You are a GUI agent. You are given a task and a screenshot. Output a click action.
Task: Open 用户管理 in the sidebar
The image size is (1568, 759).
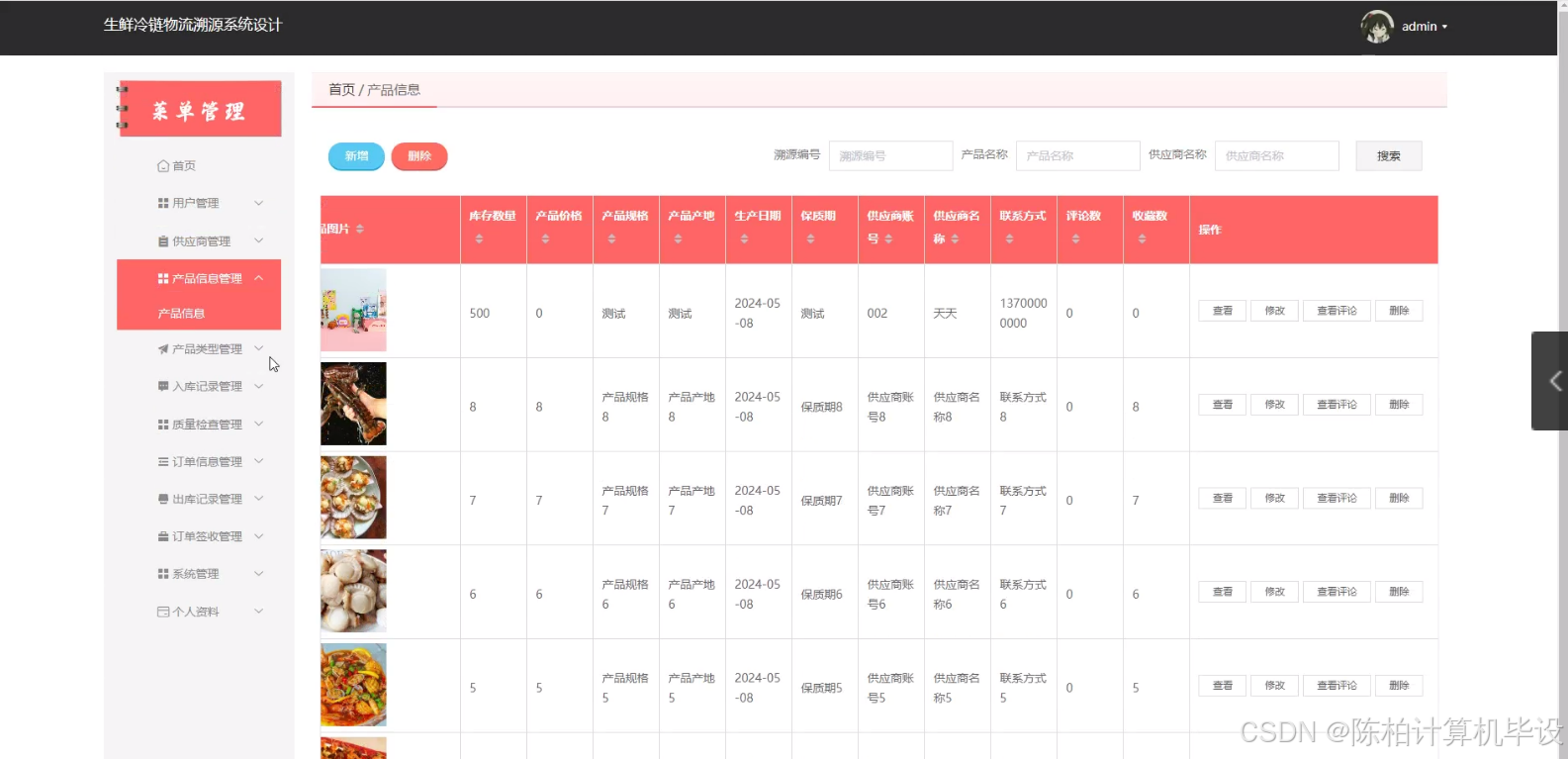pos(199,203)
